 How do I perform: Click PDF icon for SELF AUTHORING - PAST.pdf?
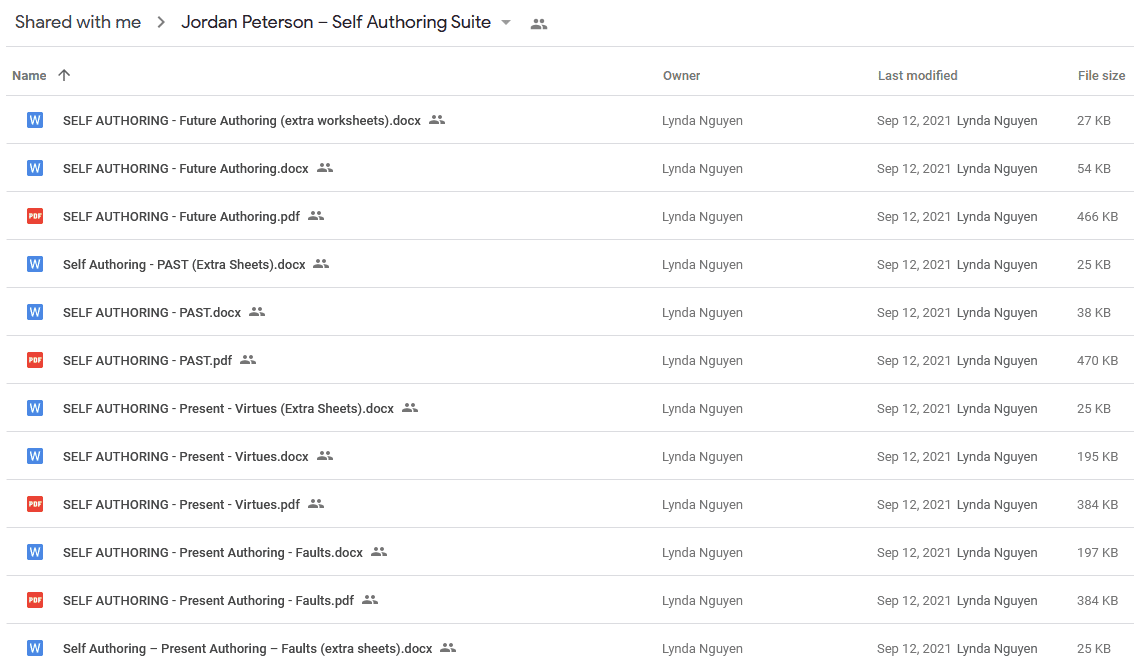[35, 360]
